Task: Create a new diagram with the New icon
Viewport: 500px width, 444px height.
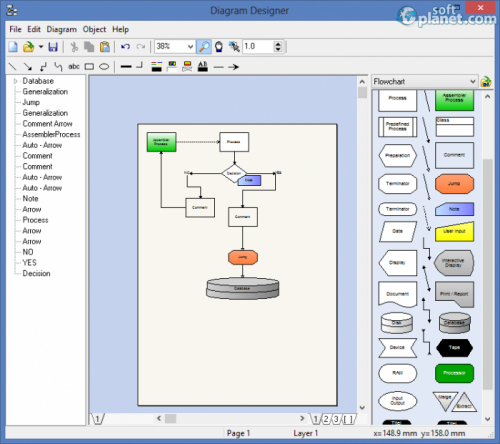Action: (x=13, y=47)
